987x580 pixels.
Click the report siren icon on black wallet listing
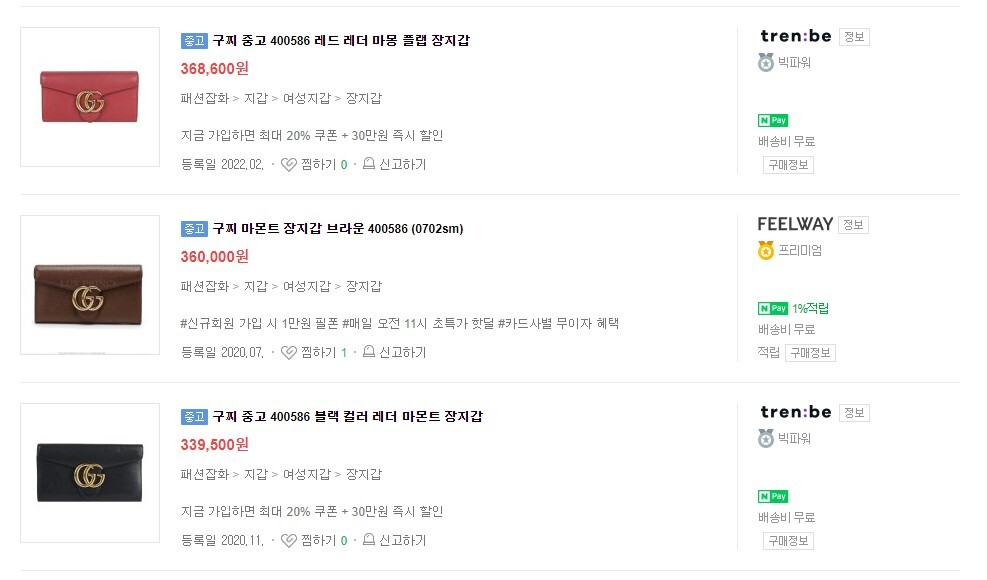tap(369, 540)
